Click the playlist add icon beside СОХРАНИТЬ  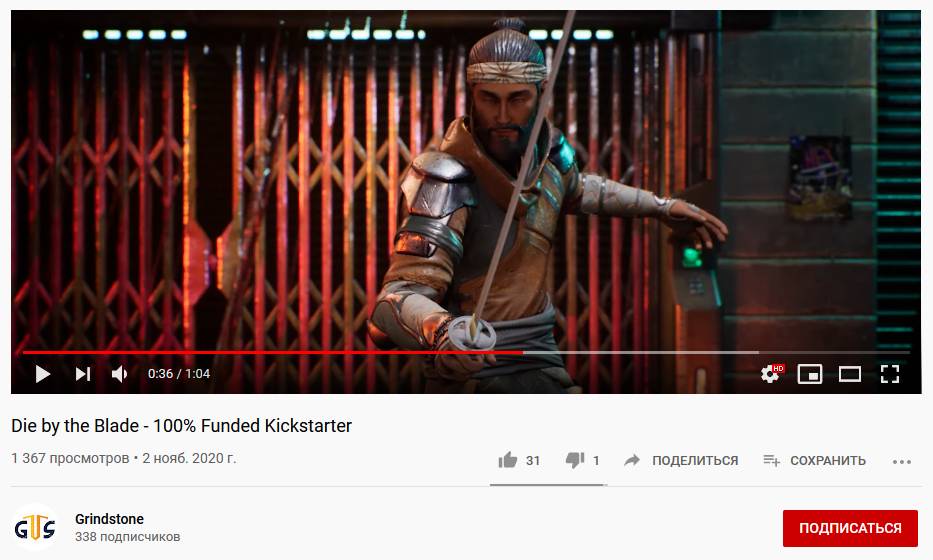point(771,460)
